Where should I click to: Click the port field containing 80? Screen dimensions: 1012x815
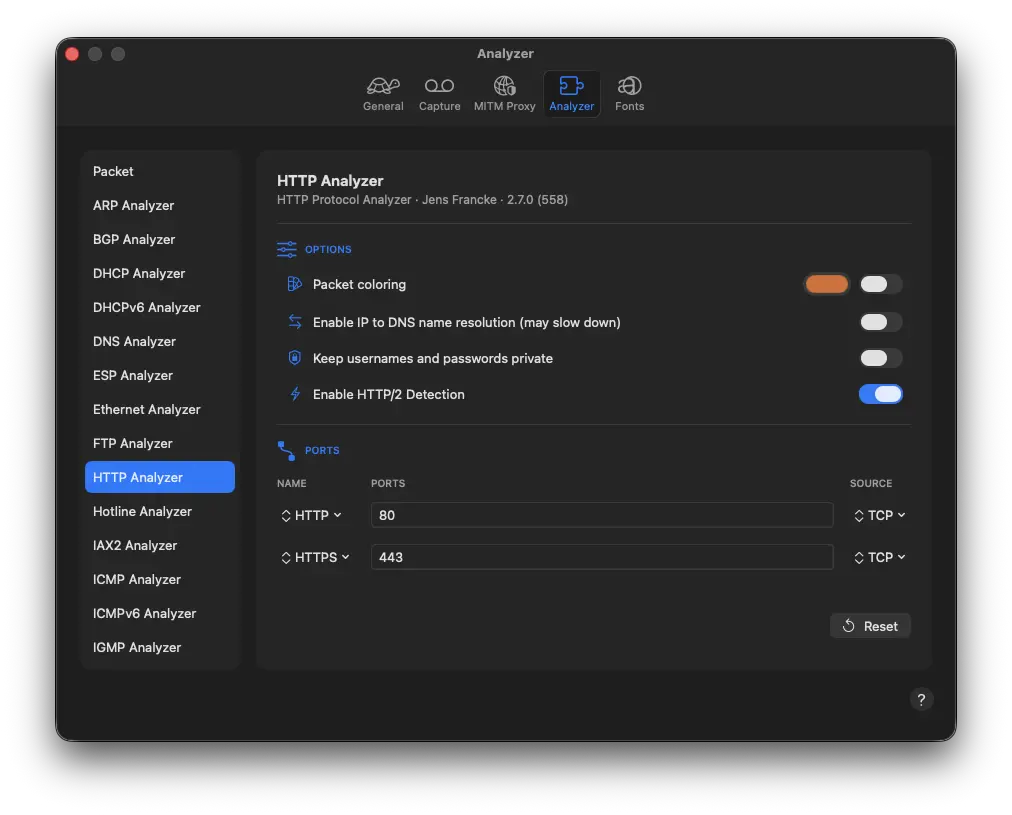coord(602,515)
